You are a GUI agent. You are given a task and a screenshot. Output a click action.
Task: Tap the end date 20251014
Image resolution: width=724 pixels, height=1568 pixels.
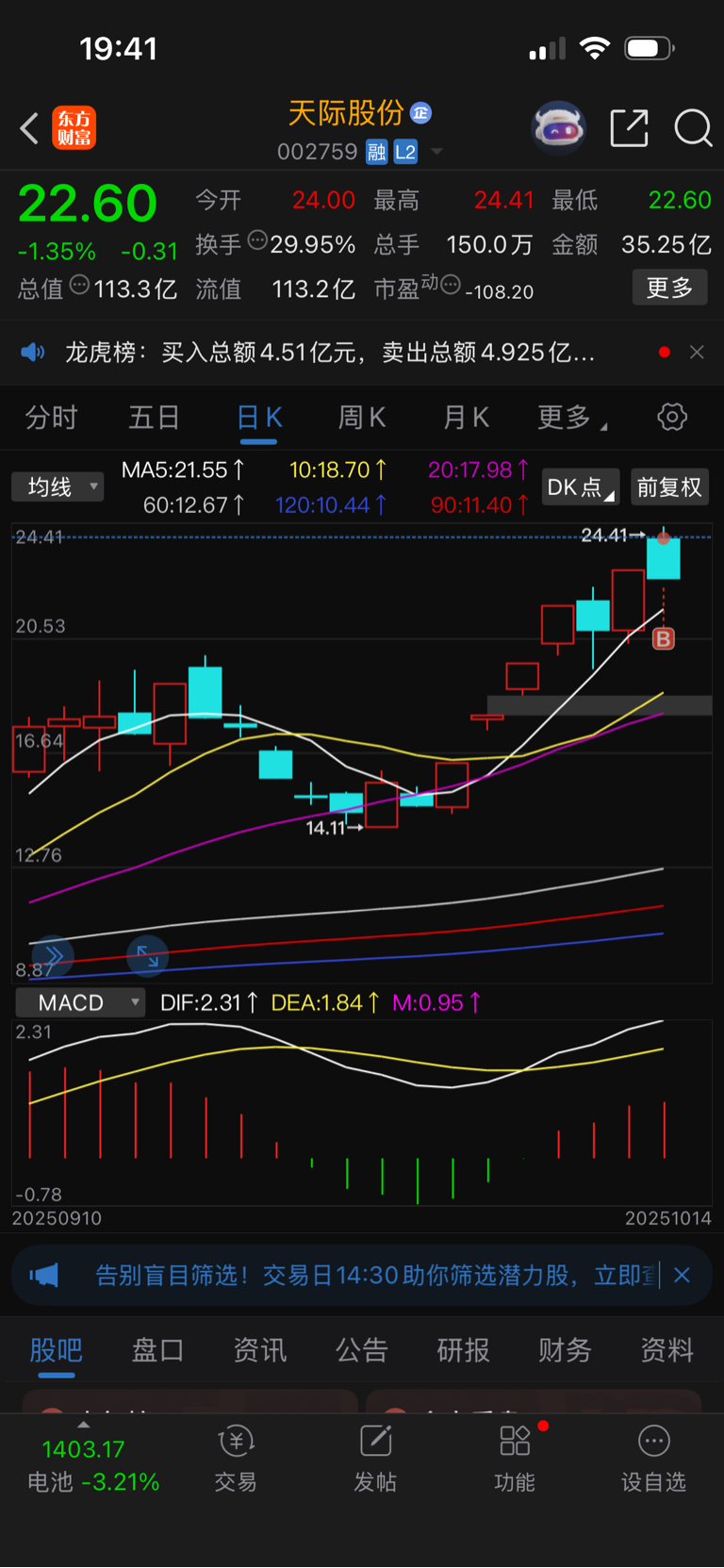[668, 1218]
